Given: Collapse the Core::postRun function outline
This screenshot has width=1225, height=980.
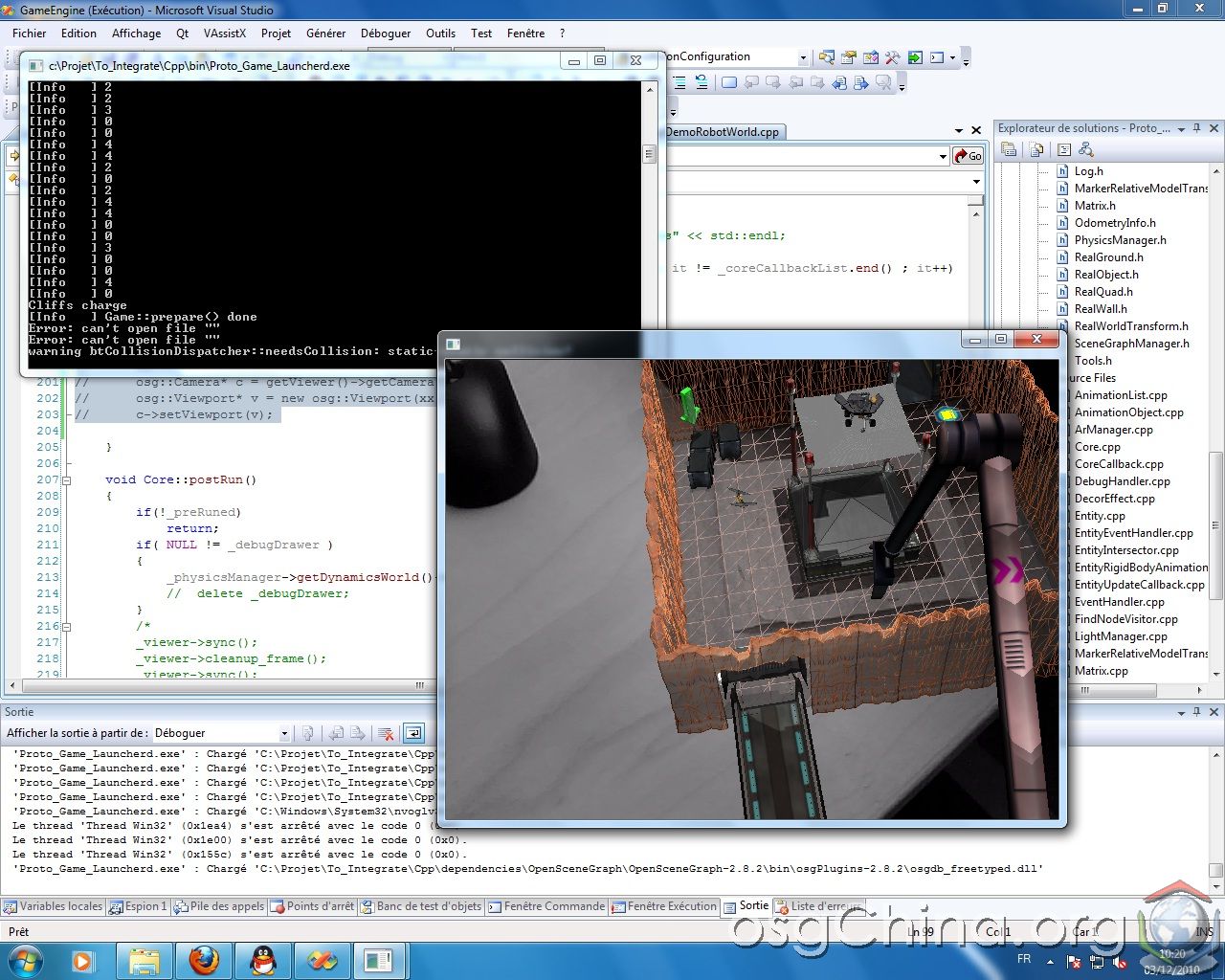Looking at the screenshot, I should click(67, 479).
